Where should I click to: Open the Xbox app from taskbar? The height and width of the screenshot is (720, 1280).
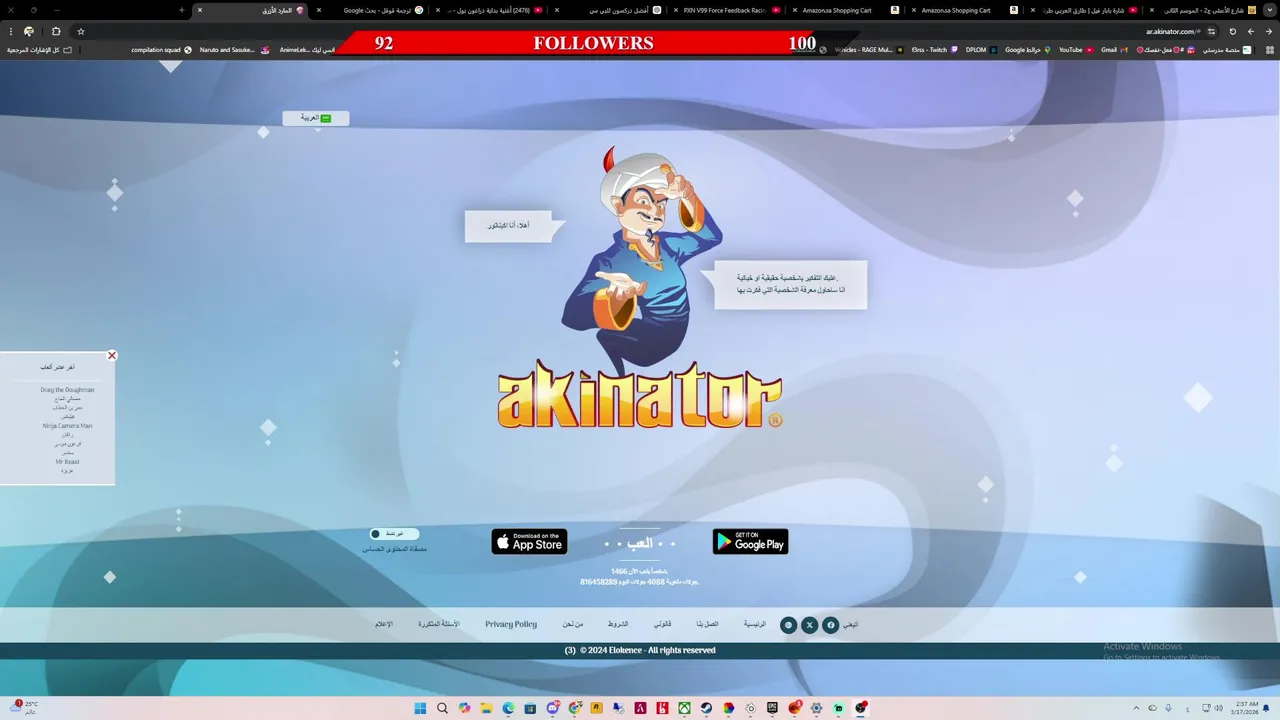coord(684,708)
